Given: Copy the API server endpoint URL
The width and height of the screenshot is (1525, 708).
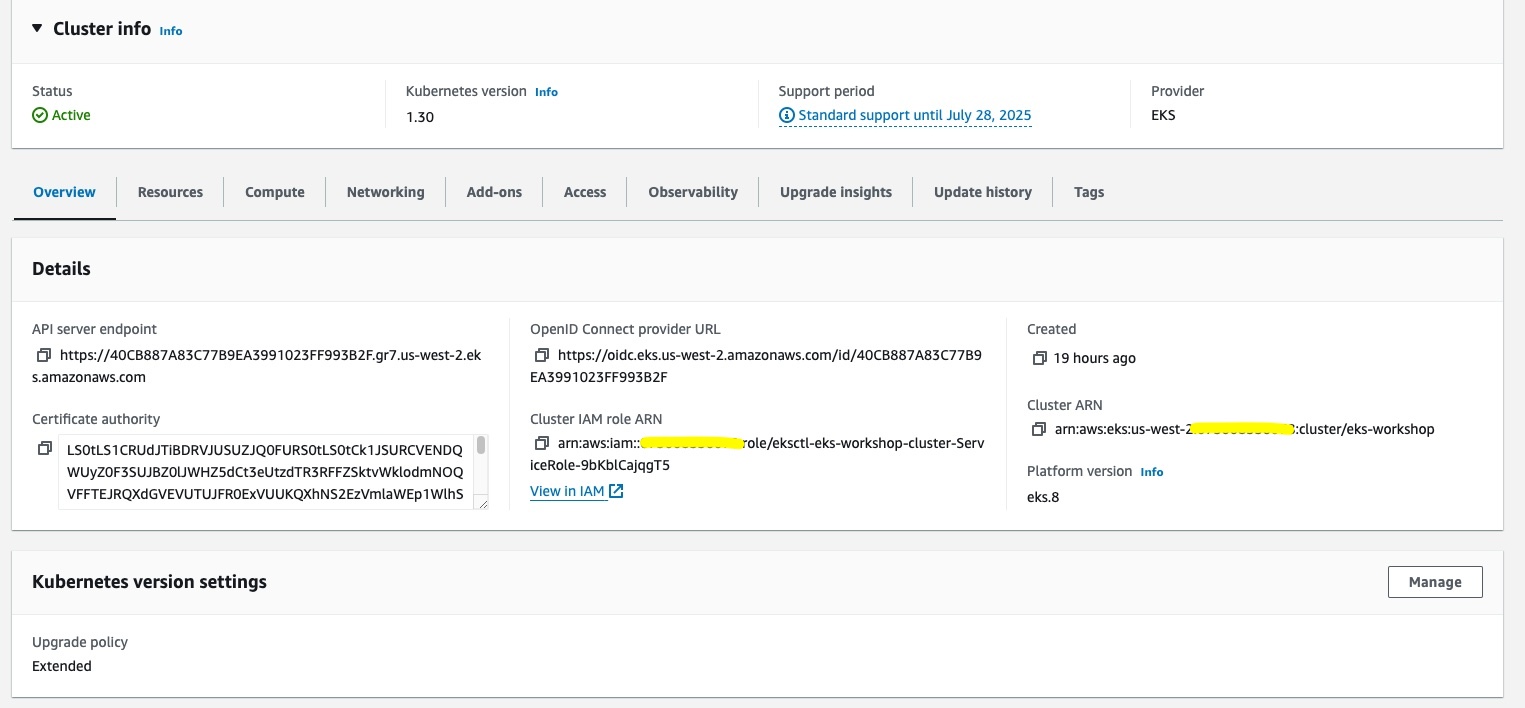Looking at the screenshot, I should click(x=43, y=355).
